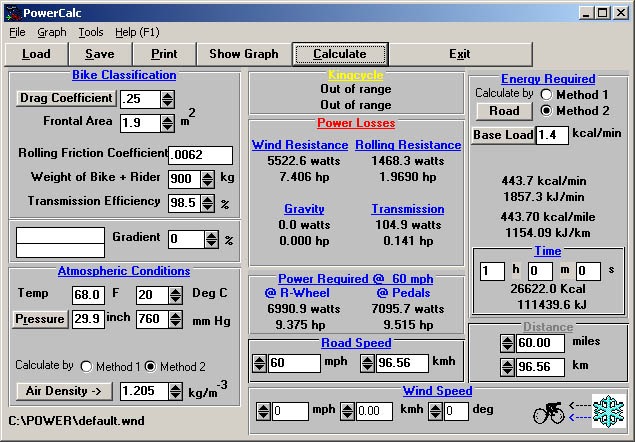This screenshot has width=635, height=442.
Task: Click the Road Speed mph field
Action: point(294,363)
